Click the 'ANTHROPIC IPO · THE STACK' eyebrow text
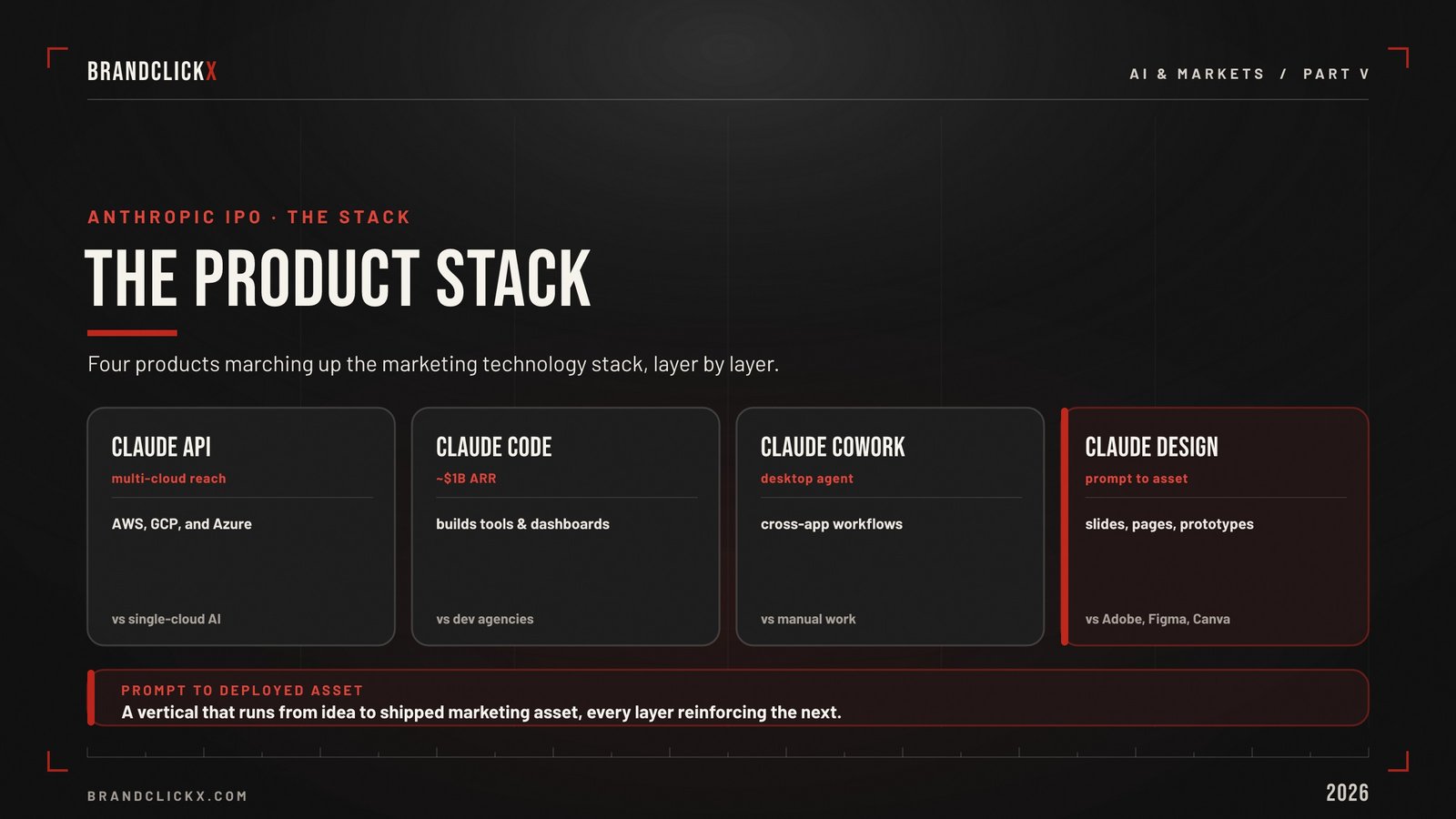The height and width of the screenshot is (819, 1456). [x=248, y=217]
